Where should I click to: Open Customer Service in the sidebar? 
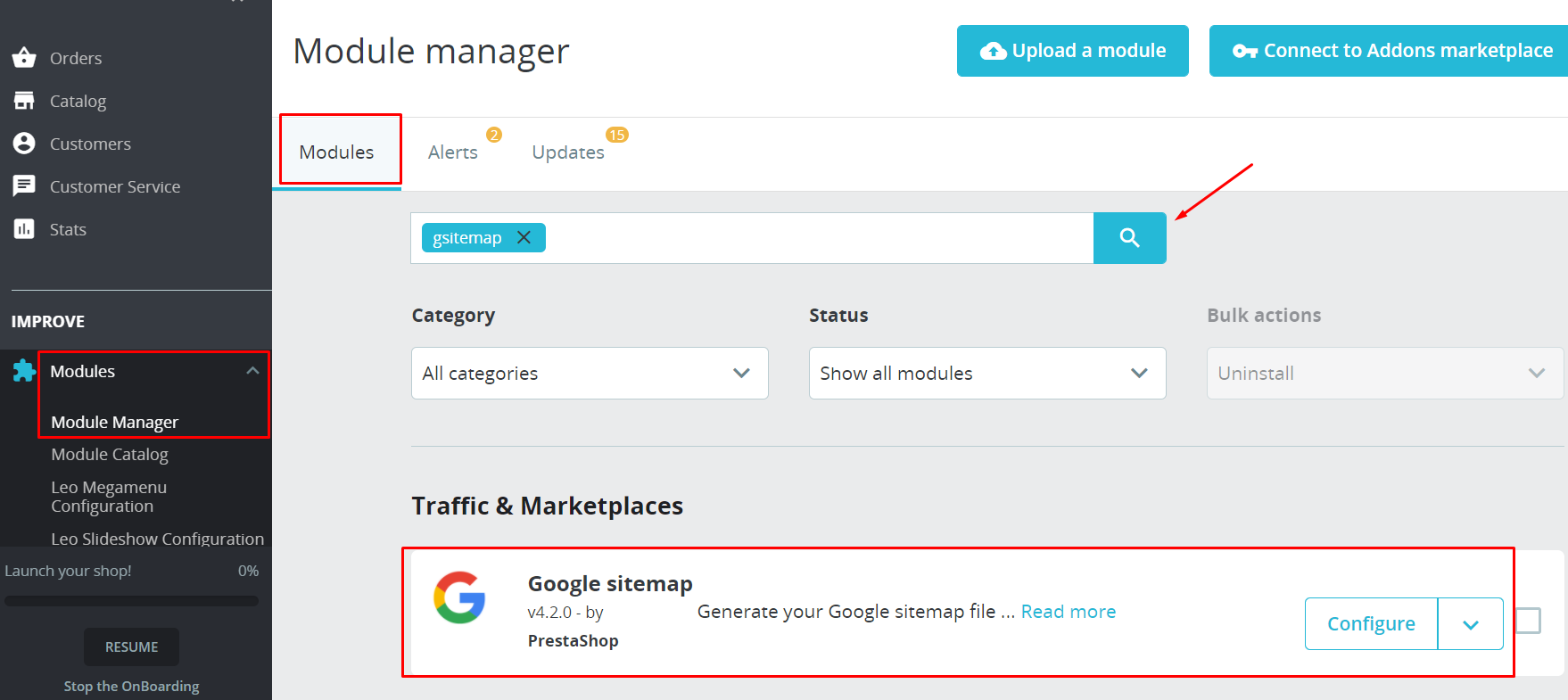[115, 186]
